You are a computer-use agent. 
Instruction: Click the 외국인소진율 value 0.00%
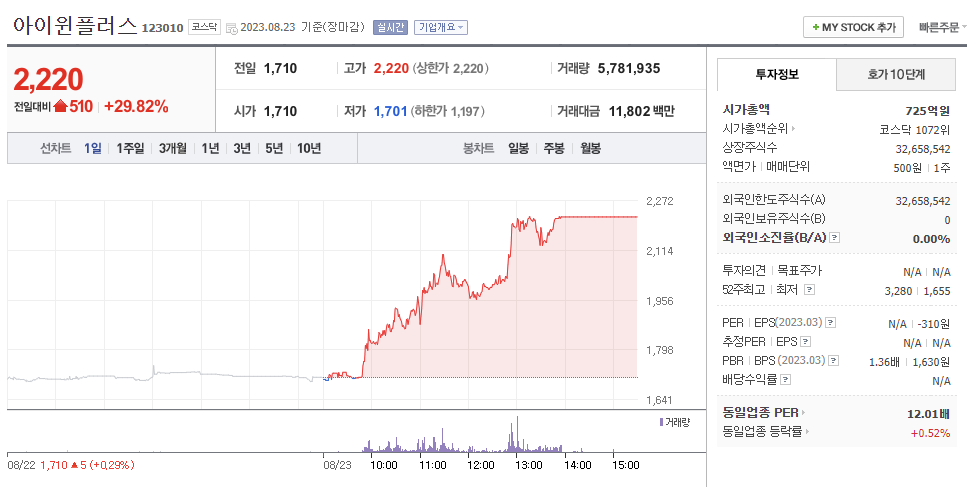coord(931,239)
